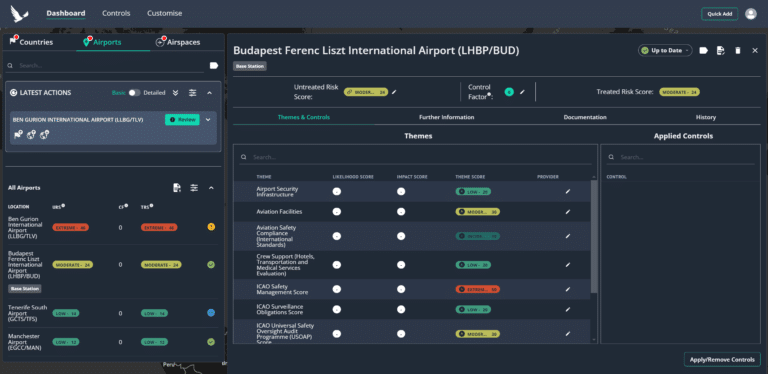The image size is (768, 374).
Task: Click Aviation Facilities impact score circle
Action: (x=401, y=211)
